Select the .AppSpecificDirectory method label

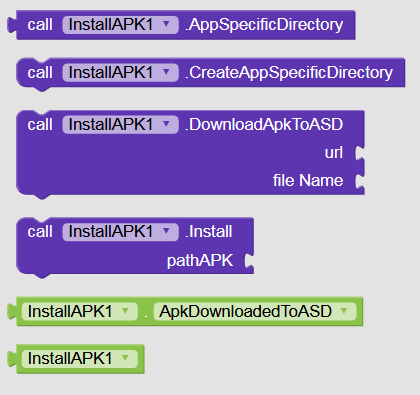[x=264, y=25]
